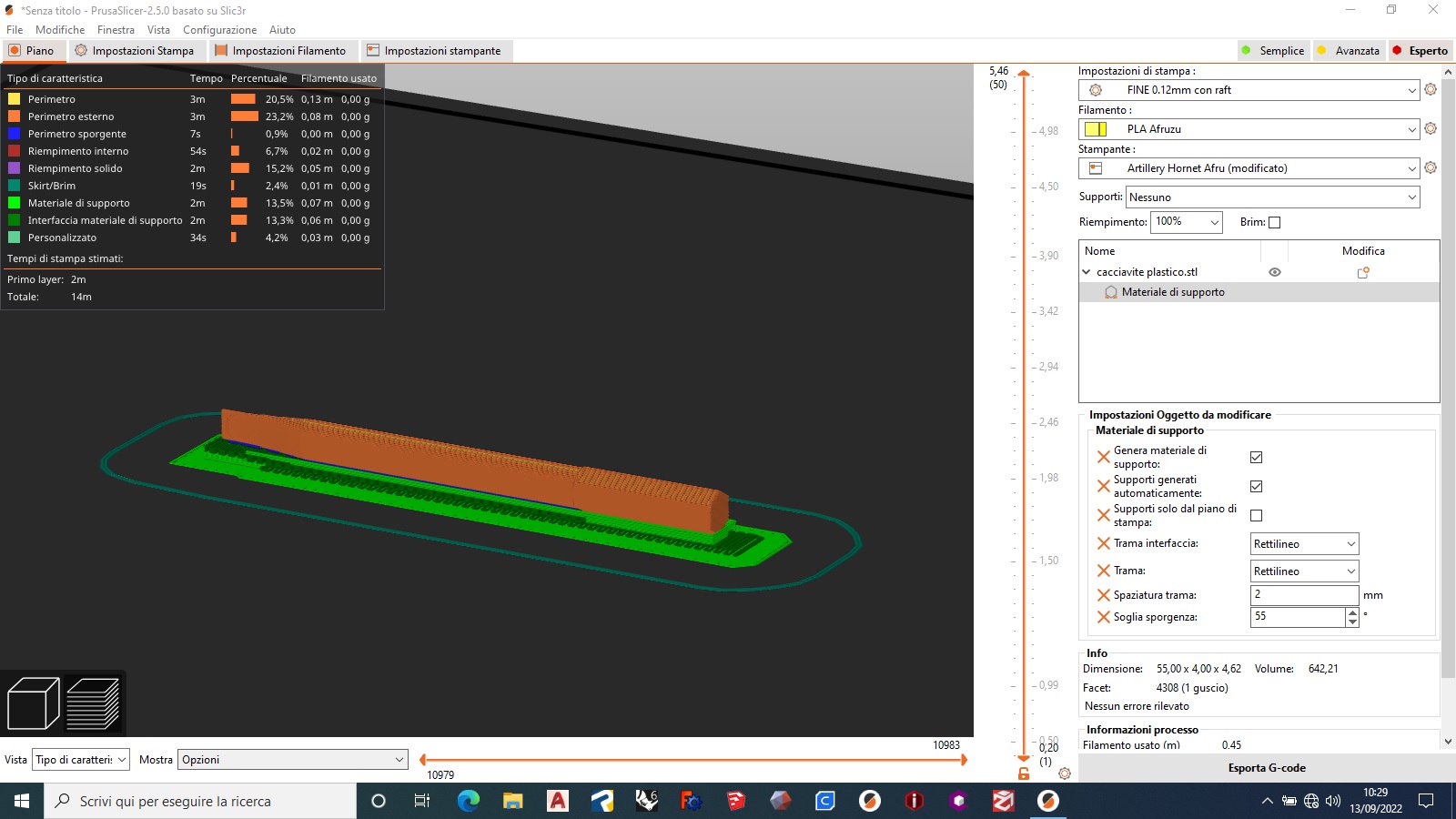Select Materiale di supporto row in object list
The image size is (1456, 819).
(1259, 292)
